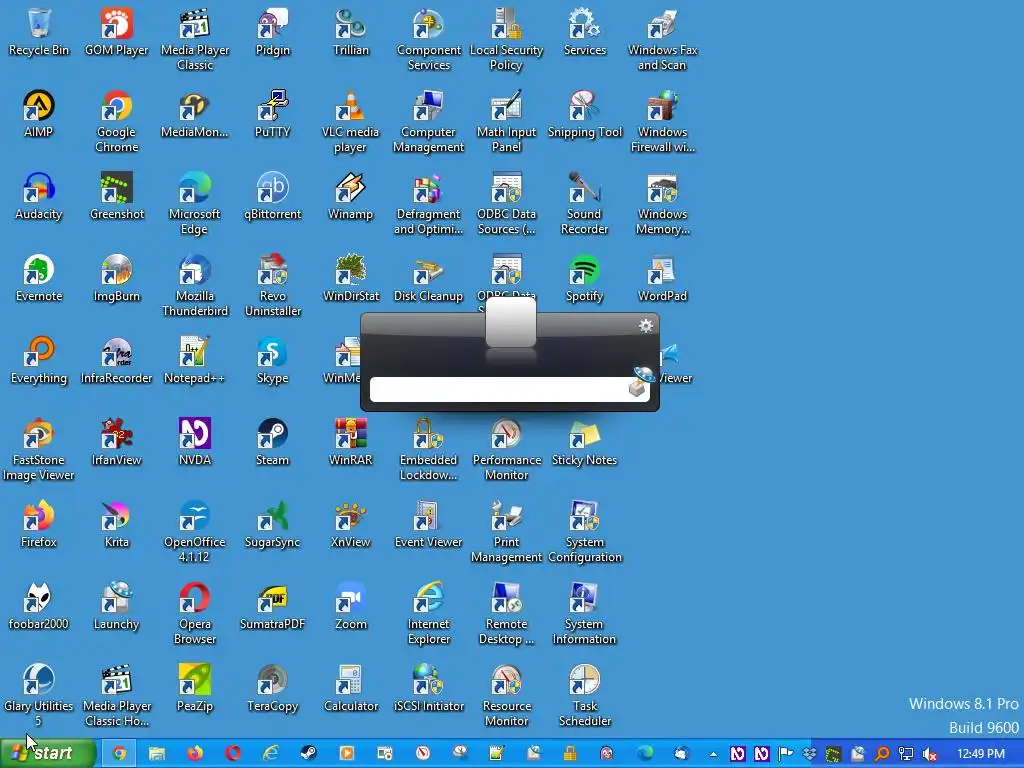Select the qBittorrent desktop shortcut

tap(272, 197)
